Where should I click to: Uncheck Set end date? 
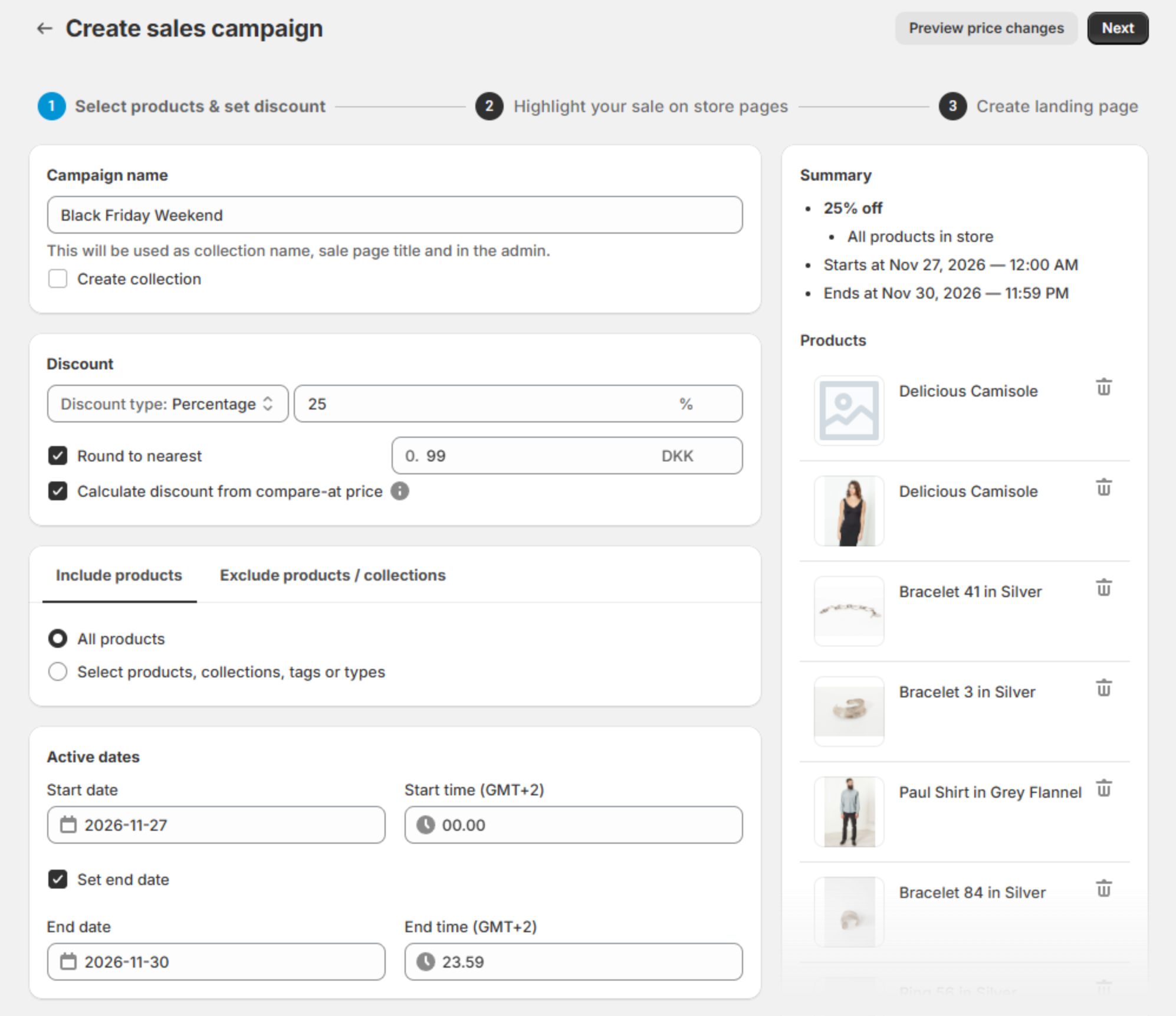coord(58,879)
